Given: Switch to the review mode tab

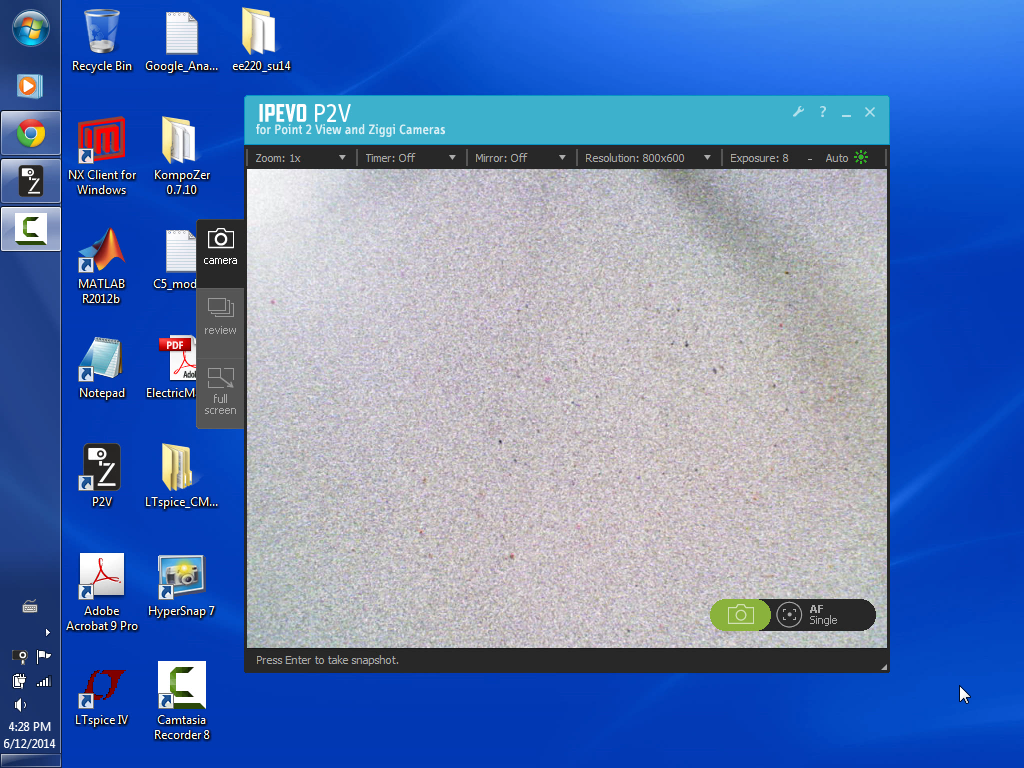Looking at the screenshot, I should [220, 323].
